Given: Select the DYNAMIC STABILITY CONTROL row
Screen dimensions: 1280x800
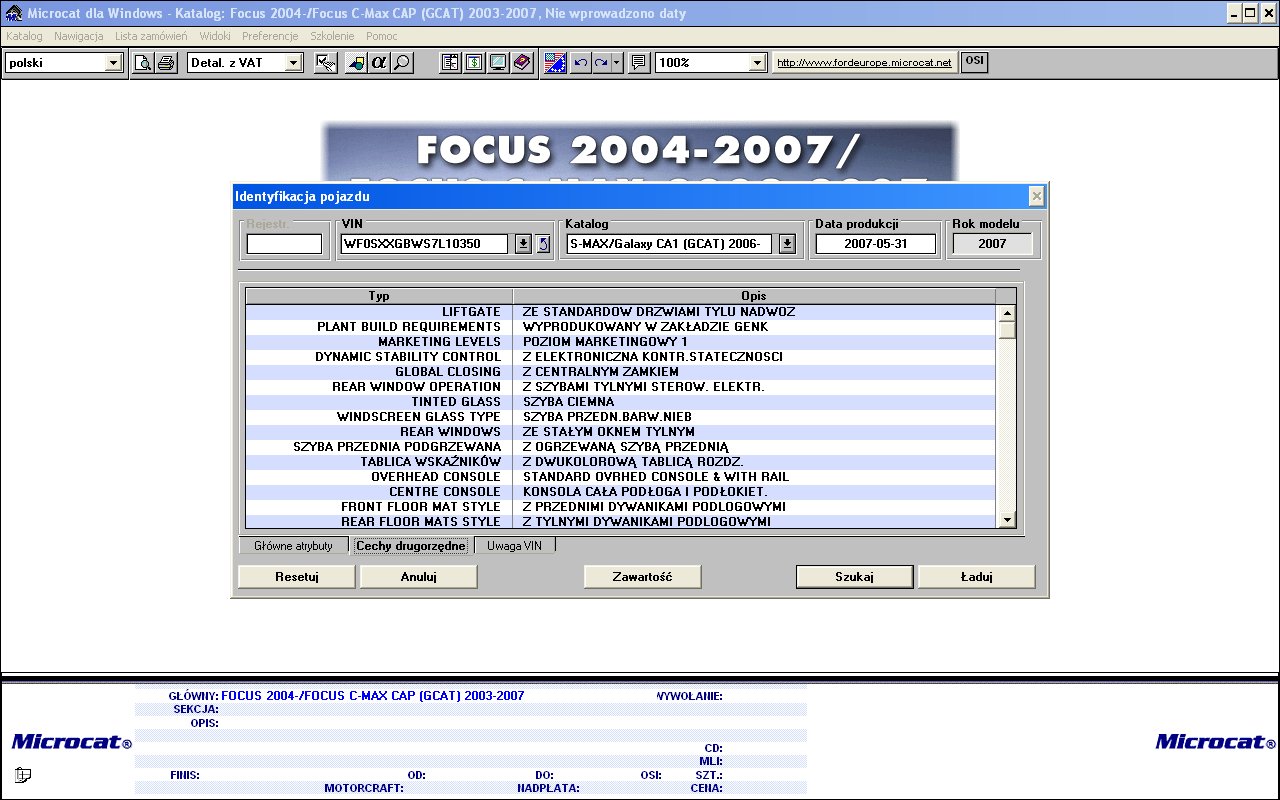Looking at the screenshot, I should click(621, 357).
